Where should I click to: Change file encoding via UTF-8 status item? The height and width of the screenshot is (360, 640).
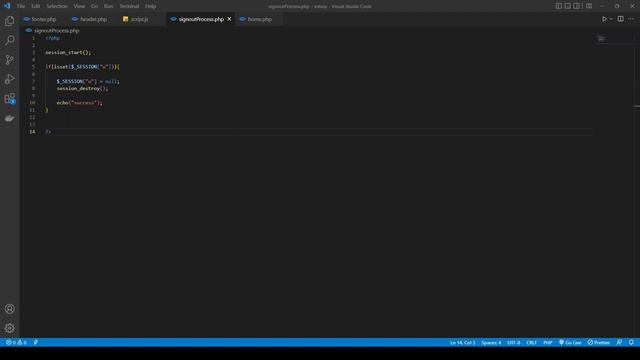[x=513, y=342]
